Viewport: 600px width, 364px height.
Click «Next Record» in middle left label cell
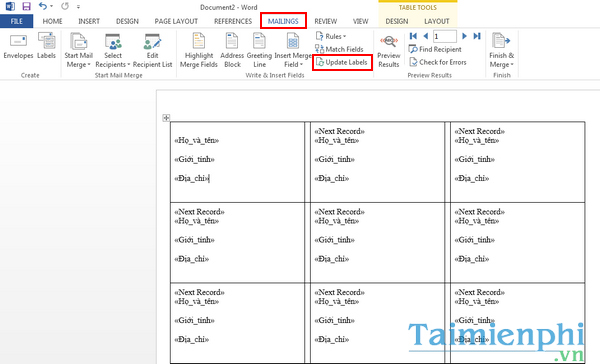pyautogui.click(x=199, y=212)
